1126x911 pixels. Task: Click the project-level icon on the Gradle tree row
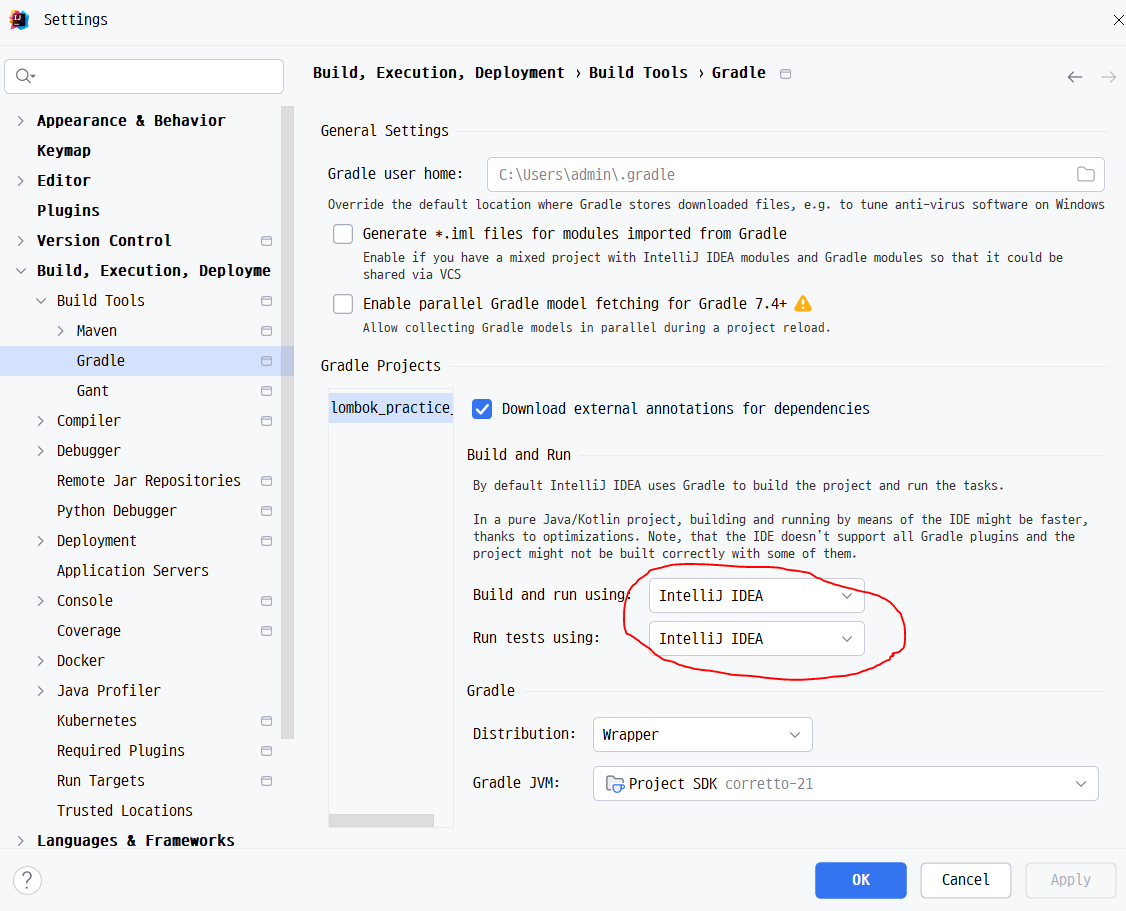[x=266, y=361]
